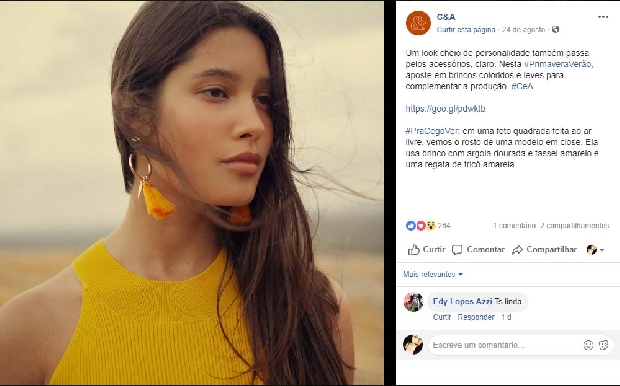Viewport: 620px width, 386px height.
Task: Open the emoji picker in comment box
Action: tap(588, 345)
